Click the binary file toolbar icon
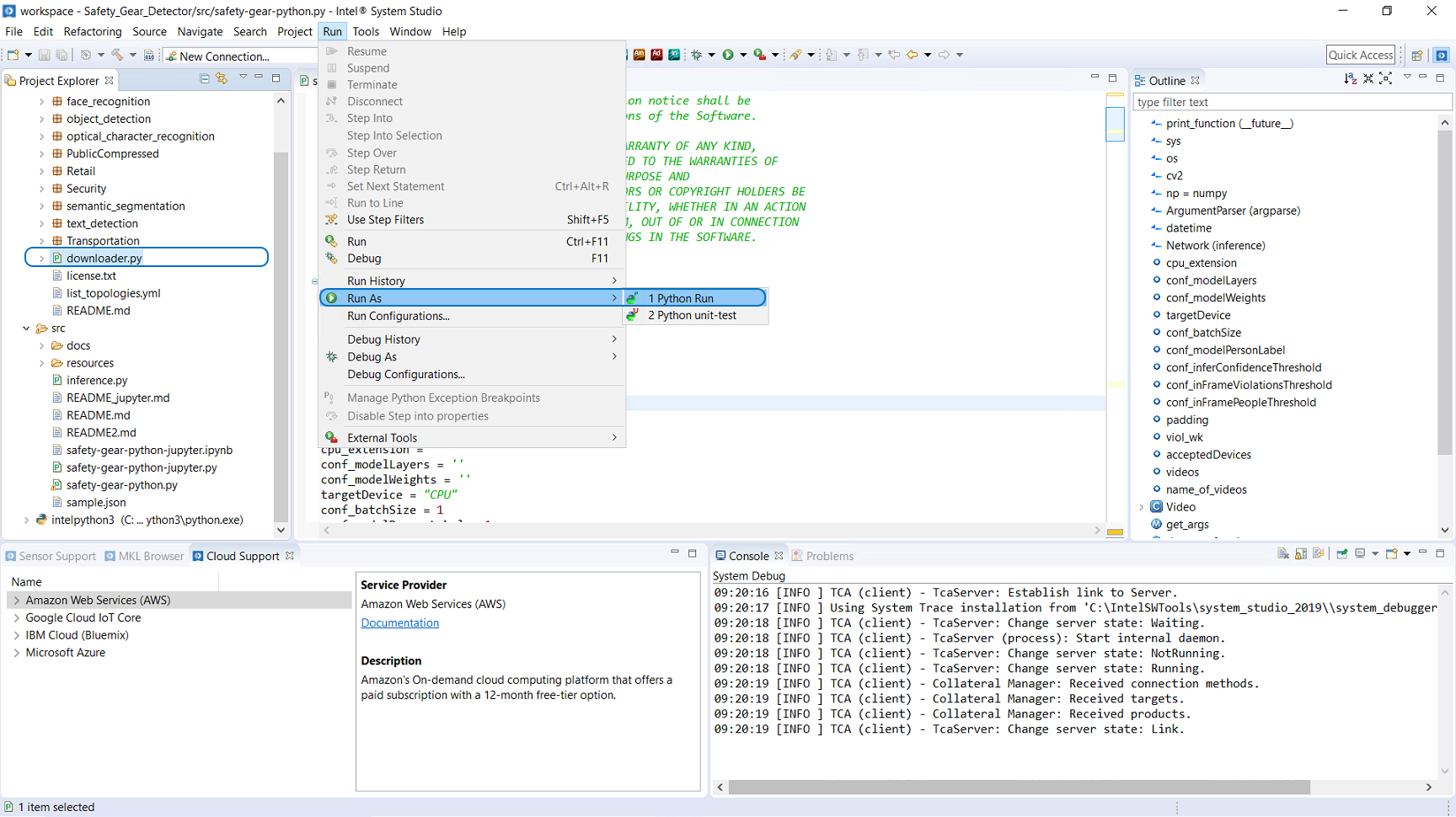The image size is (1456, 817). (149, 56)
